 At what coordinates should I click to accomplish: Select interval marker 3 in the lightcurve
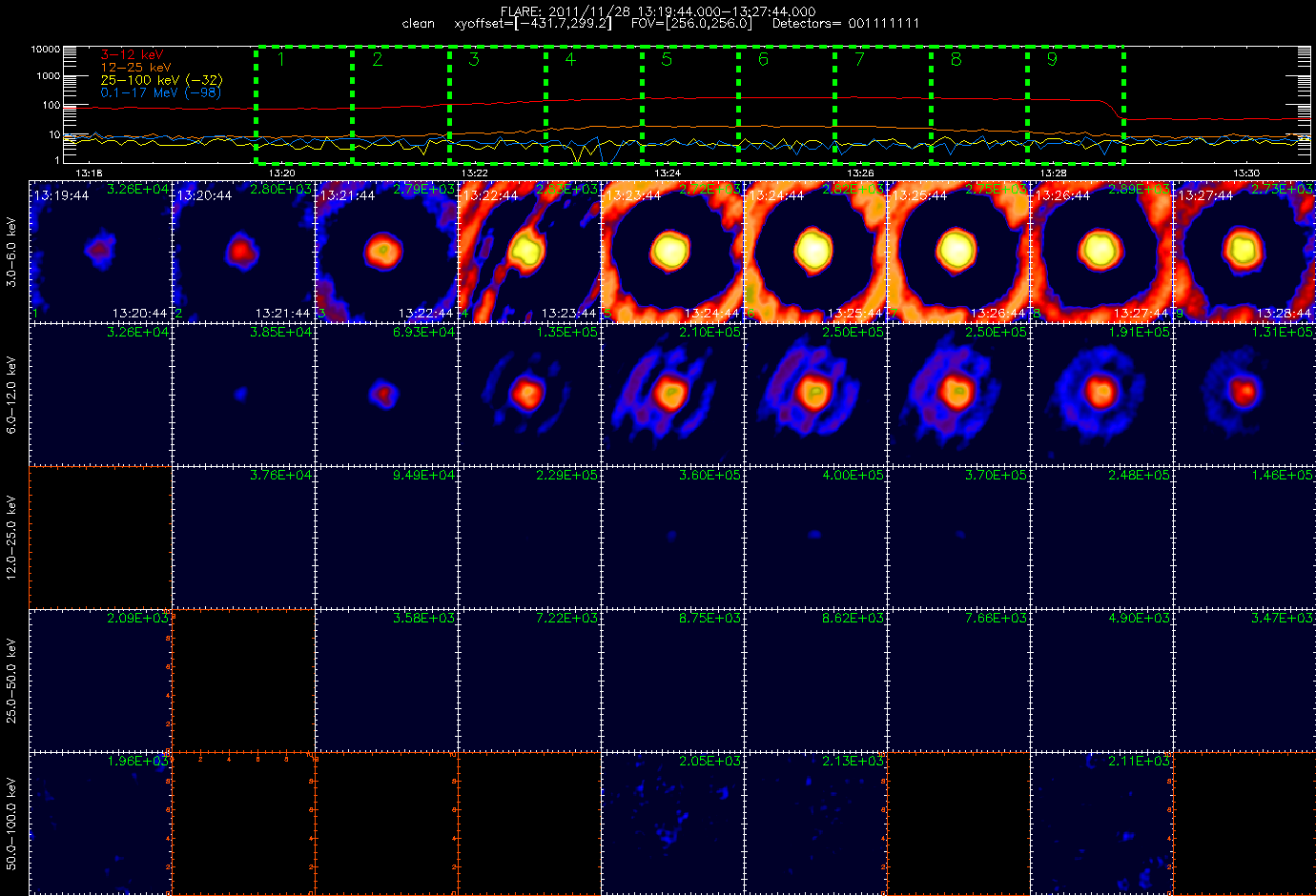474,60
